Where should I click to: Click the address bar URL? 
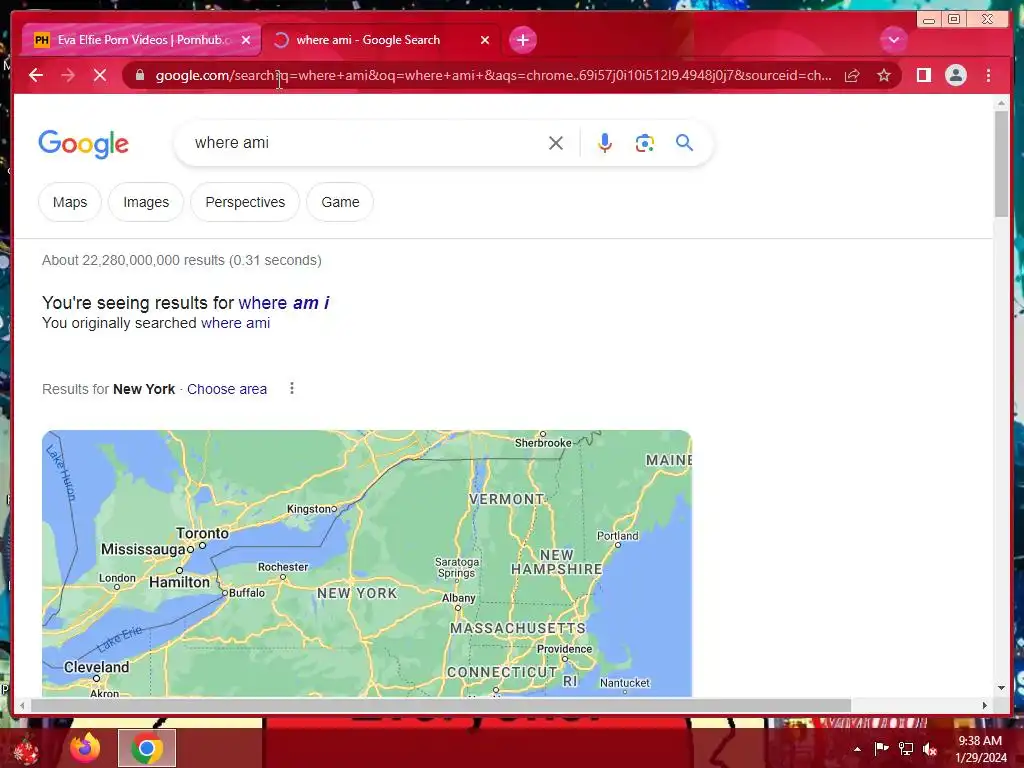tap(493, 76)
